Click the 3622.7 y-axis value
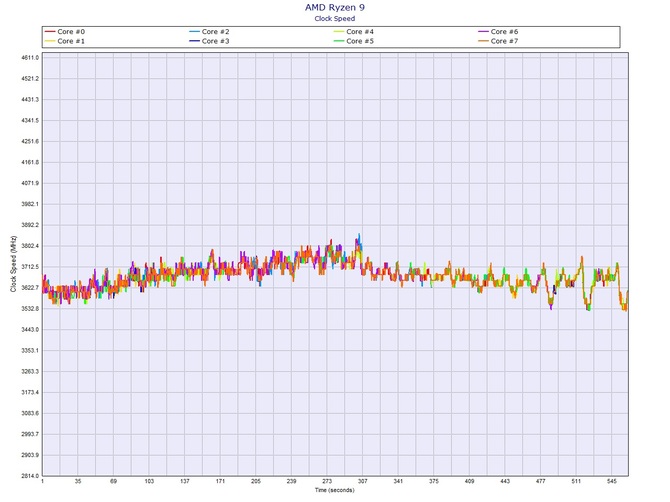 pyautogui.click(x=30, y=288)
